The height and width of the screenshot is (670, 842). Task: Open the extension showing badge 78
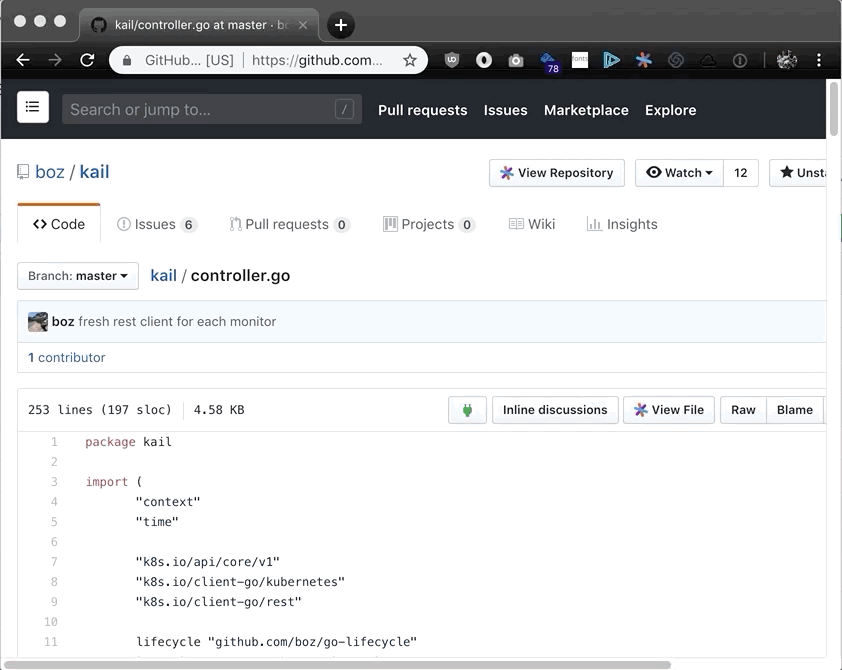(549, 62)
